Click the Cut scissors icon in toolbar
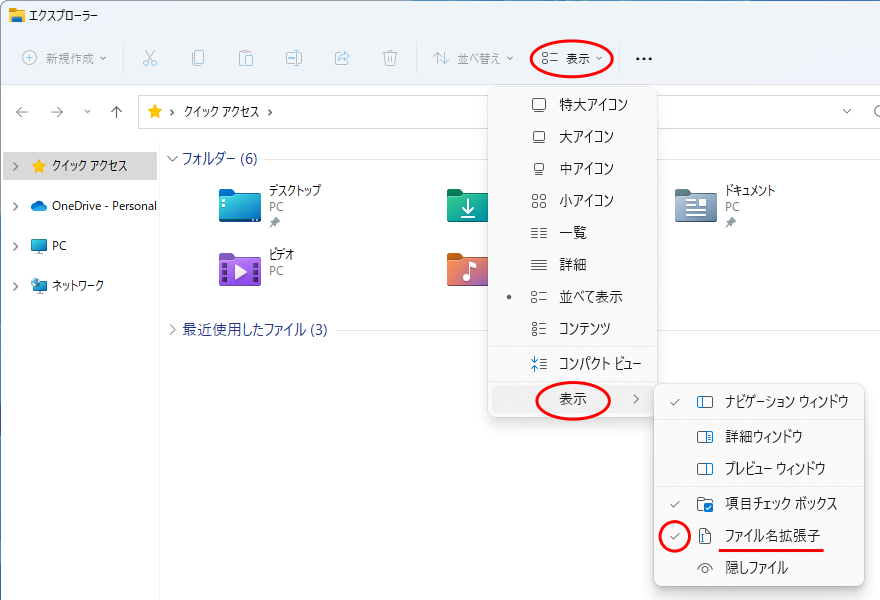 point(150,58)
